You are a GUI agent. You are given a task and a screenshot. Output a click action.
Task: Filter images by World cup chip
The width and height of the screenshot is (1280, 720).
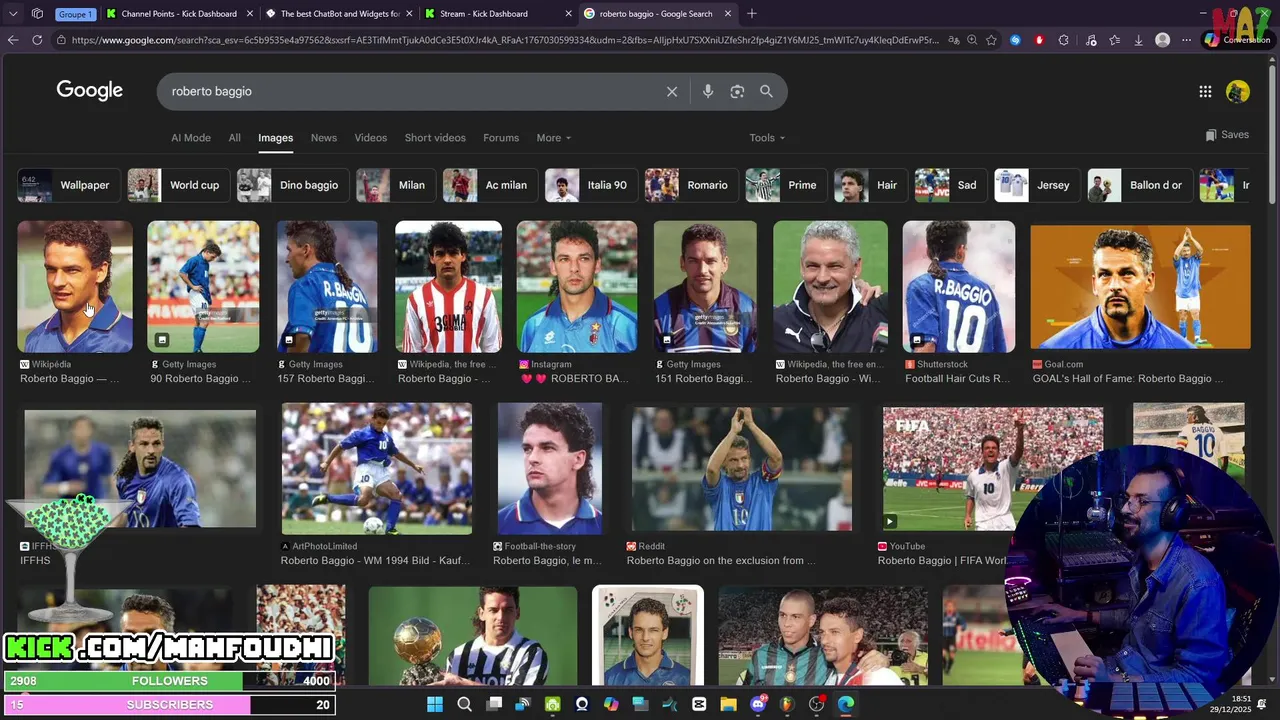coord(178,185)
